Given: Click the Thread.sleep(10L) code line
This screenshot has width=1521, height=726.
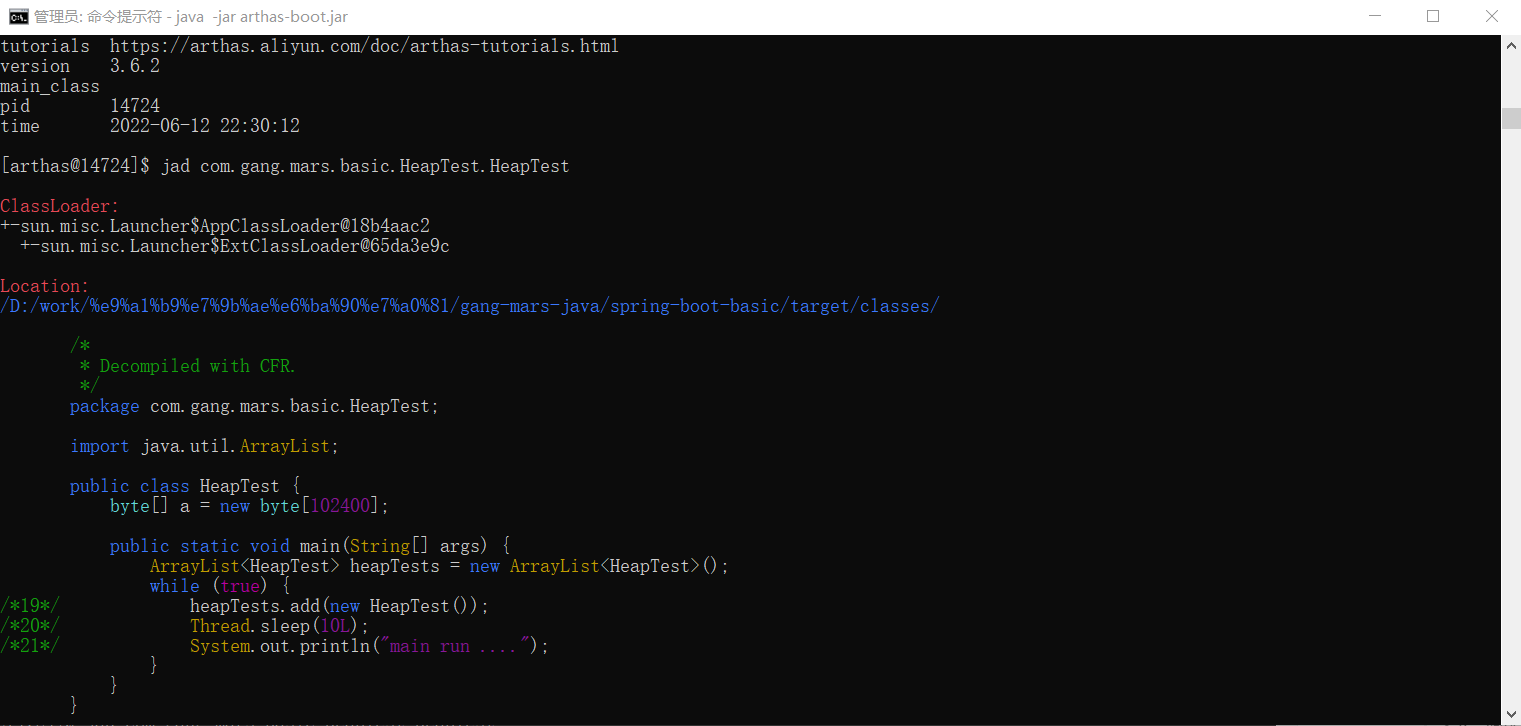Looking at the screenshot, I should (x=280, y=626).
